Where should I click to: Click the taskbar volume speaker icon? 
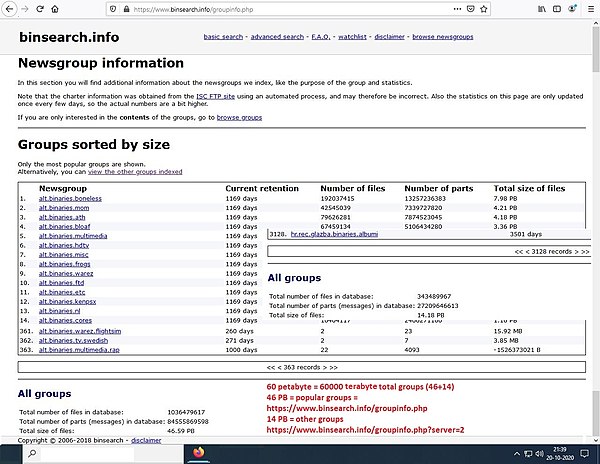pos(539,454)
